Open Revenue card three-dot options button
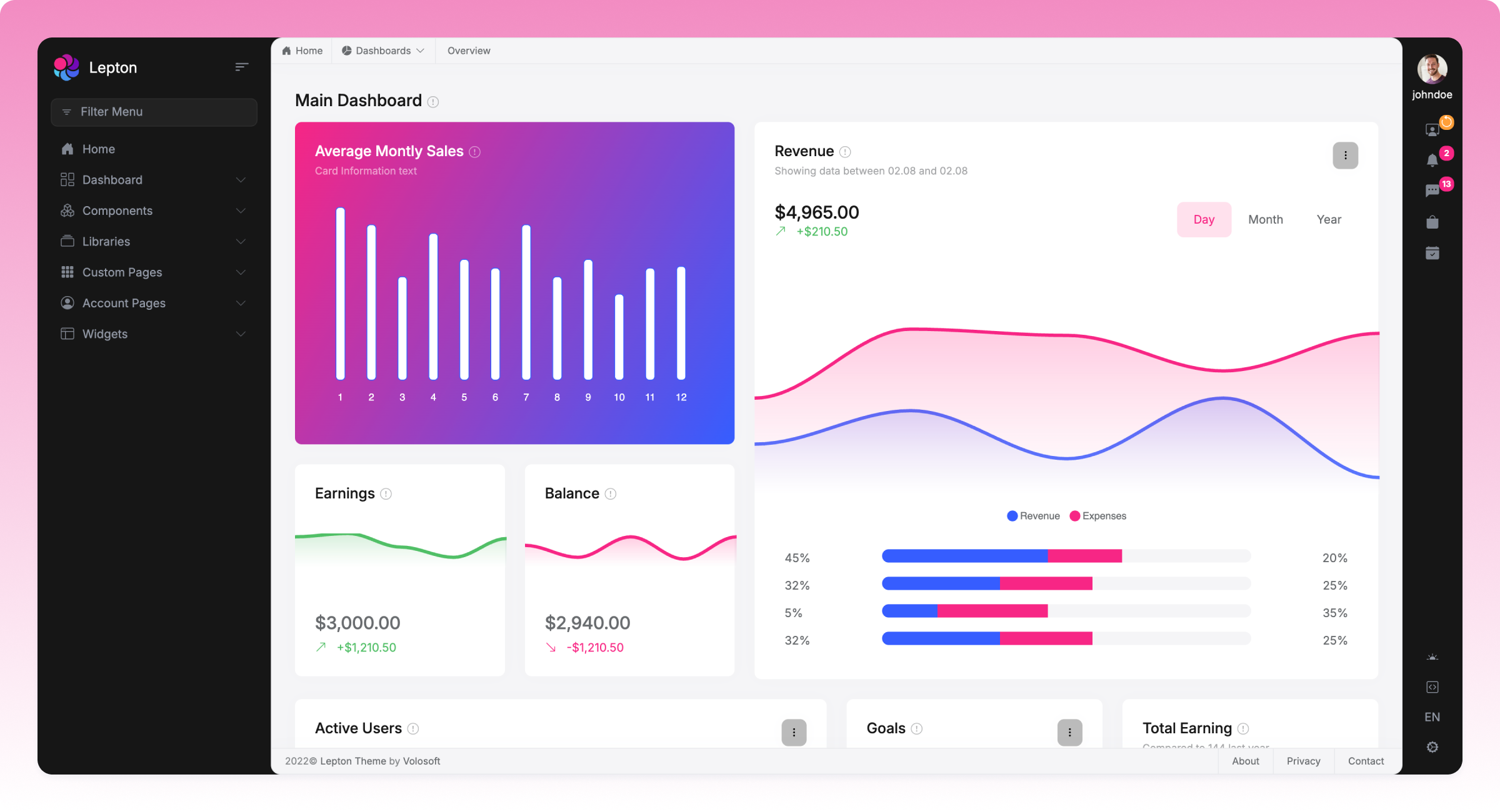Viewport: 1500px width, 812px height. (1345, 156)
